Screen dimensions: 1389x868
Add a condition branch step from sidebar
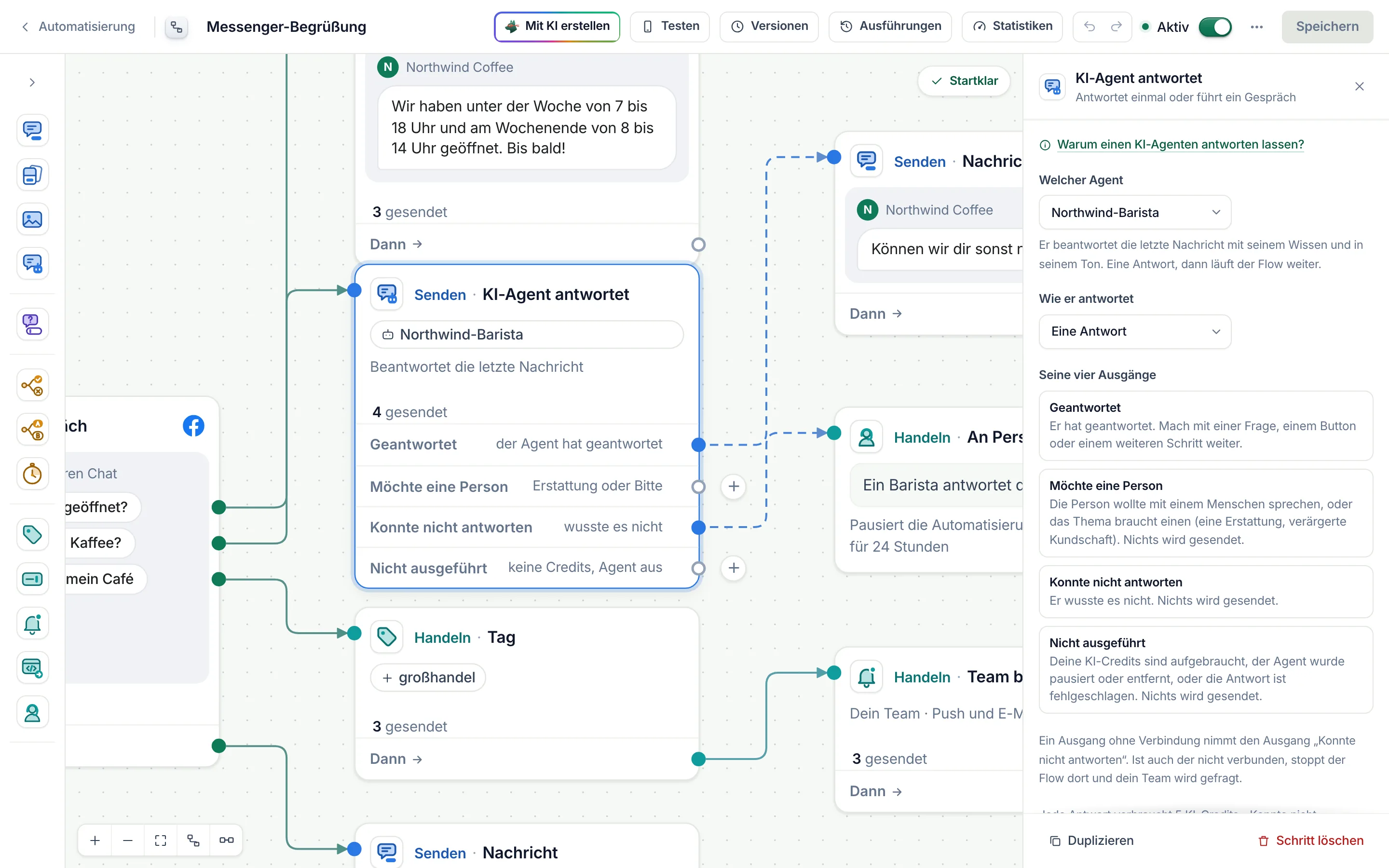32,385
